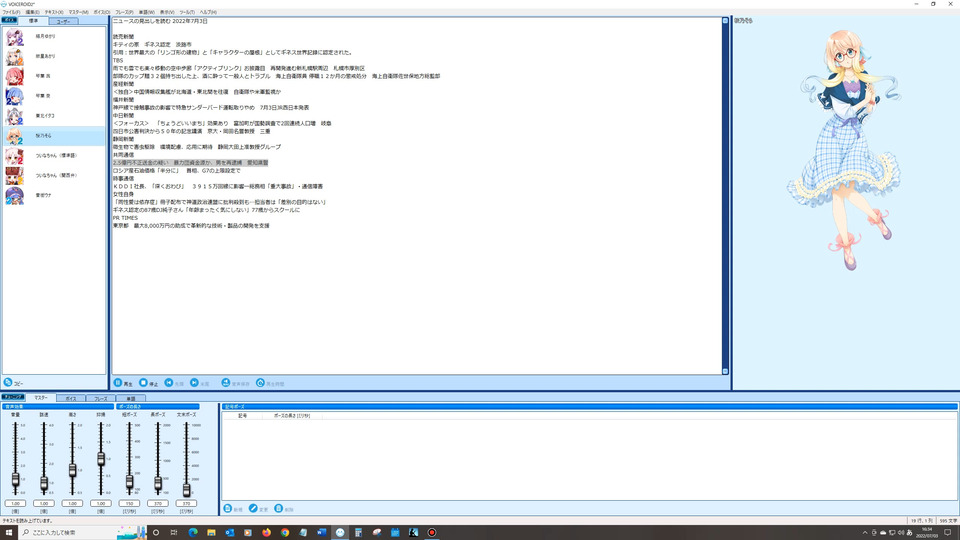Open the notification center icon
The image size is (960, 540).
[x=948, y=533]
